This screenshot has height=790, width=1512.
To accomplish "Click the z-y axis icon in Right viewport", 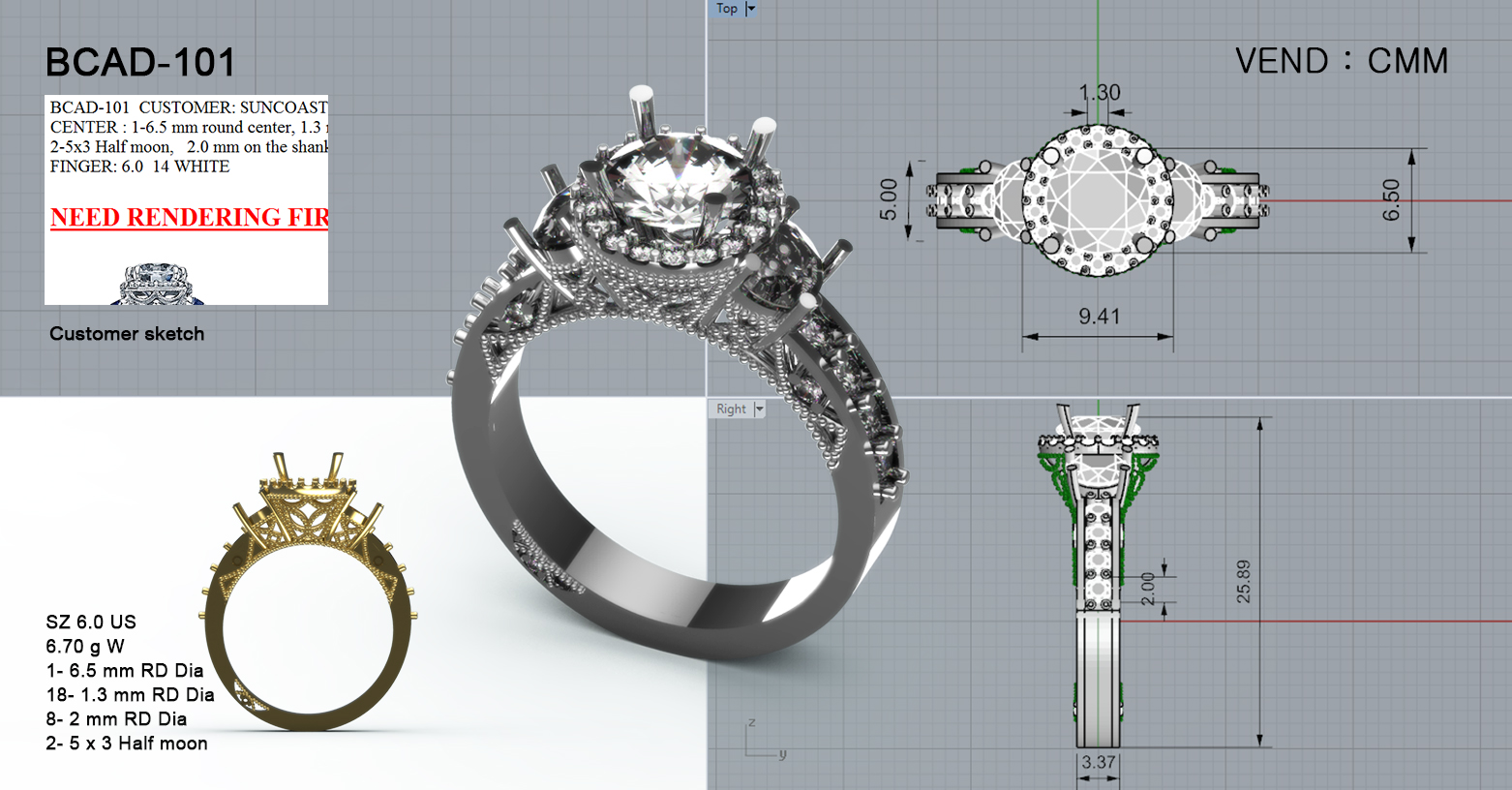I will [x=766, y=740].
